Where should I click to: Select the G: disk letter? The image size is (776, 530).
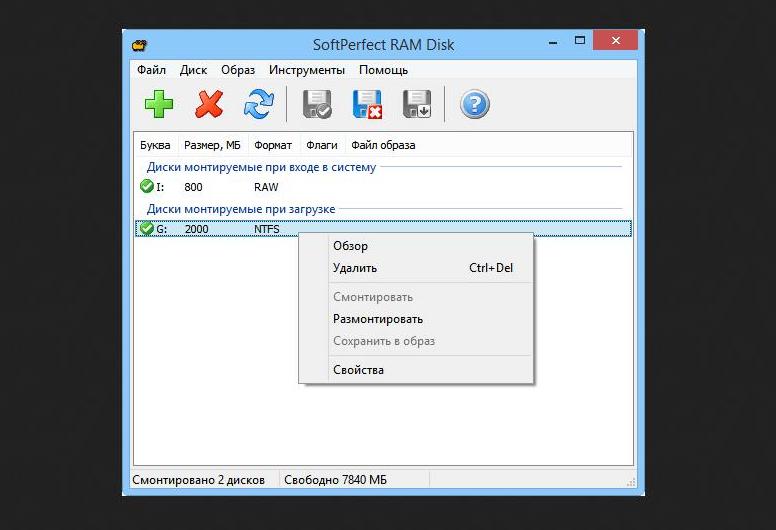pos(161,229)
